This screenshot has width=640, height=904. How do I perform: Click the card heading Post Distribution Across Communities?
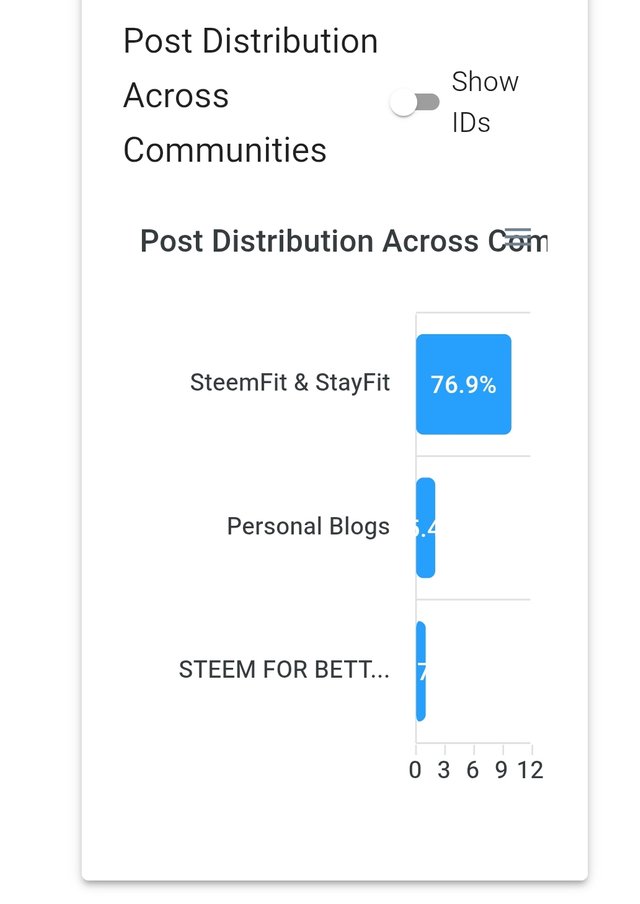pyautogui.click(x=250, y=96)
